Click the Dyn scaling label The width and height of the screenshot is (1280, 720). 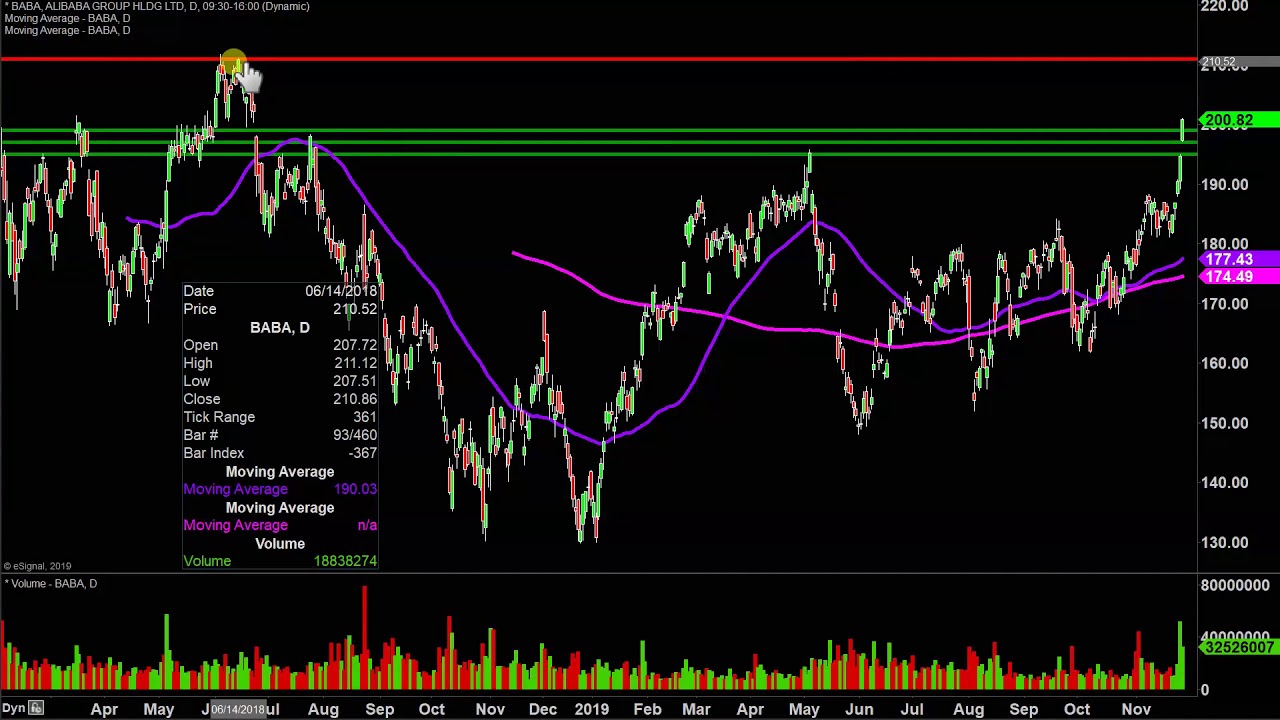coord(13,708)
